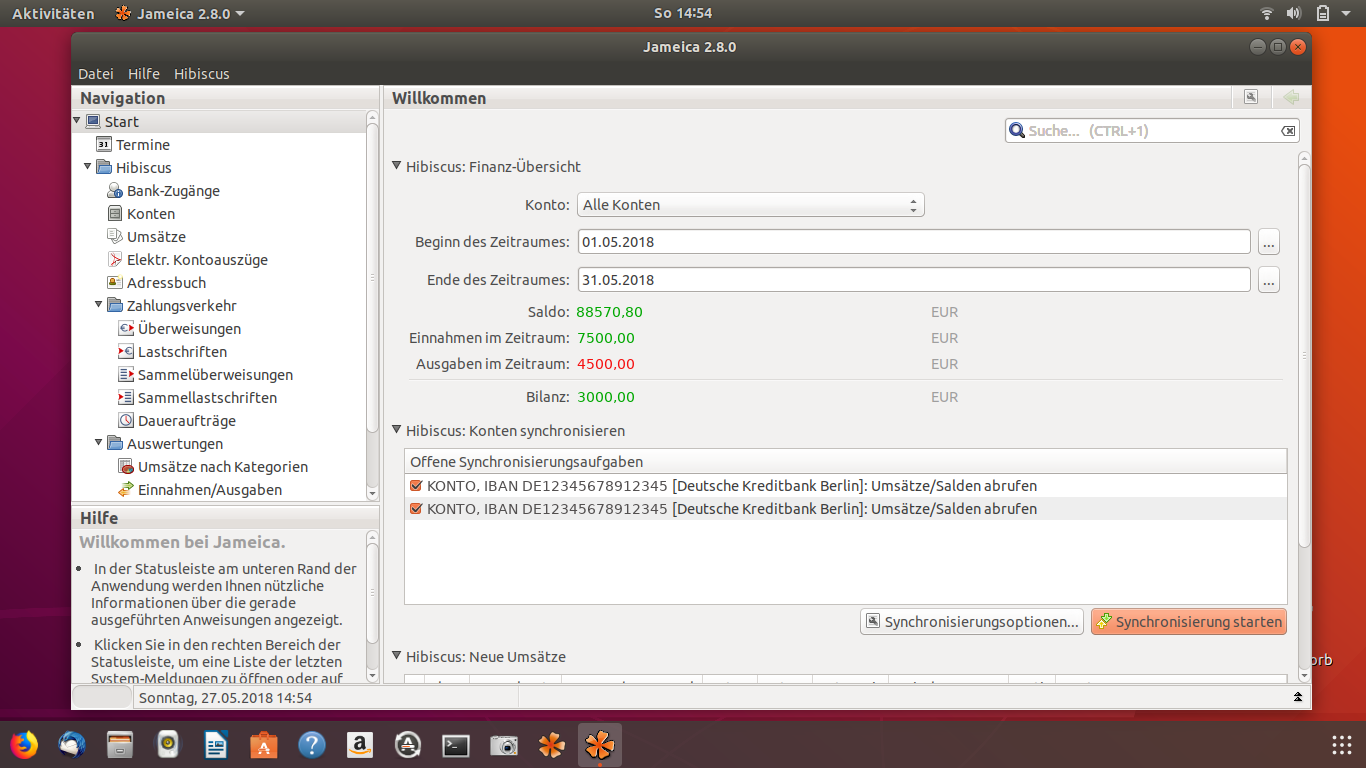Open date picker for Beginn des Zeitraumes
1366x768 pixels.
coord(1269,242)
